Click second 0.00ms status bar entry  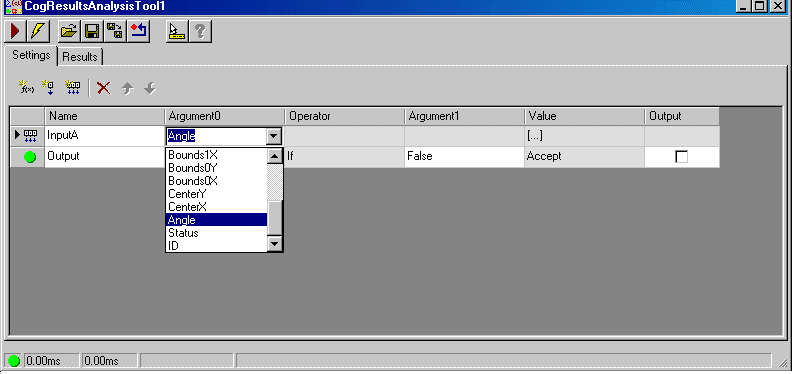pyautogui.click(x=109, y=361)
